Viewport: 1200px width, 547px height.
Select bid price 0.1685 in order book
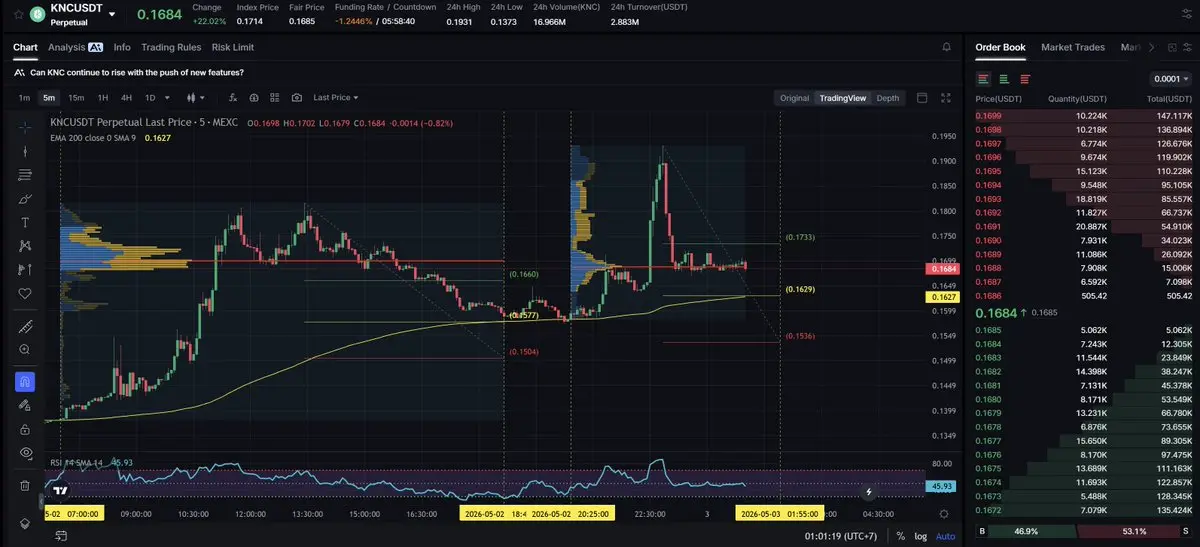coord(987,330)
